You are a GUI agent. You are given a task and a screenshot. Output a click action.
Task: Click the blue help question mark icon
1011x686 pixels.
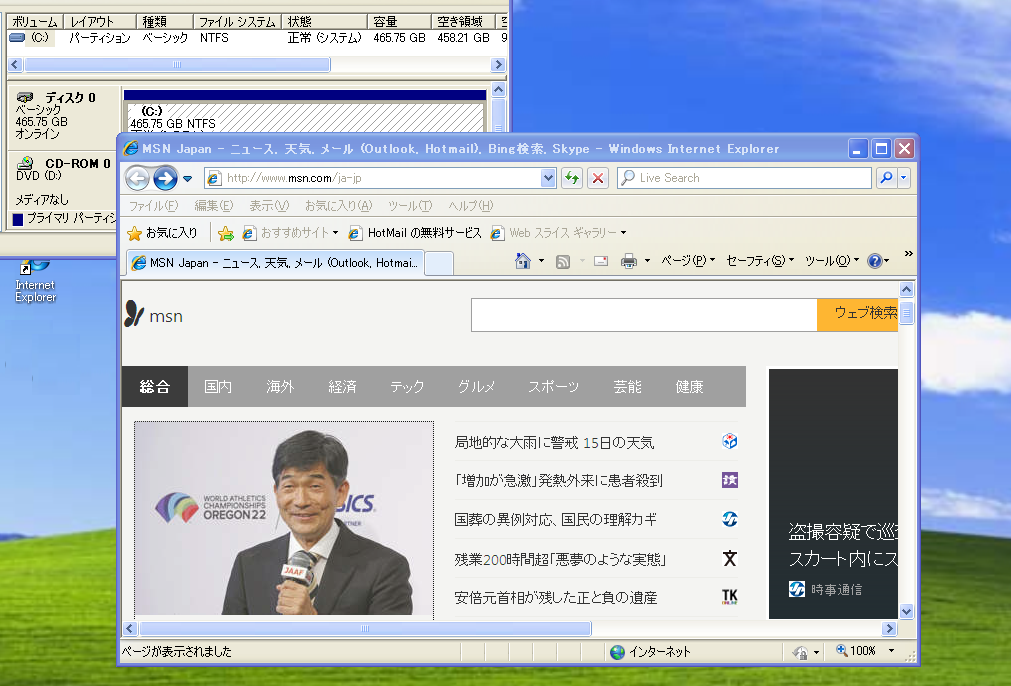click(875, 260)
